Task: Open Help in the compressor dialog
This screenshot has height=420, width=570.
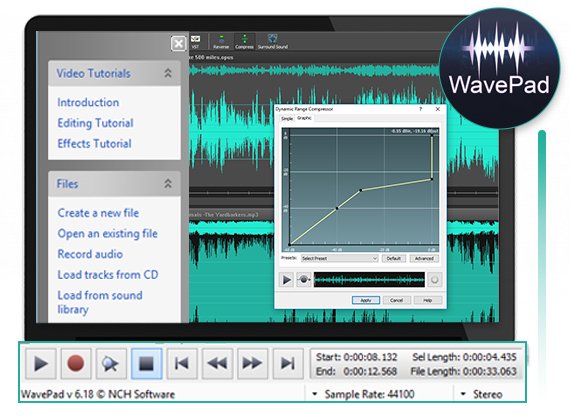Action: [x=428, y=300]
